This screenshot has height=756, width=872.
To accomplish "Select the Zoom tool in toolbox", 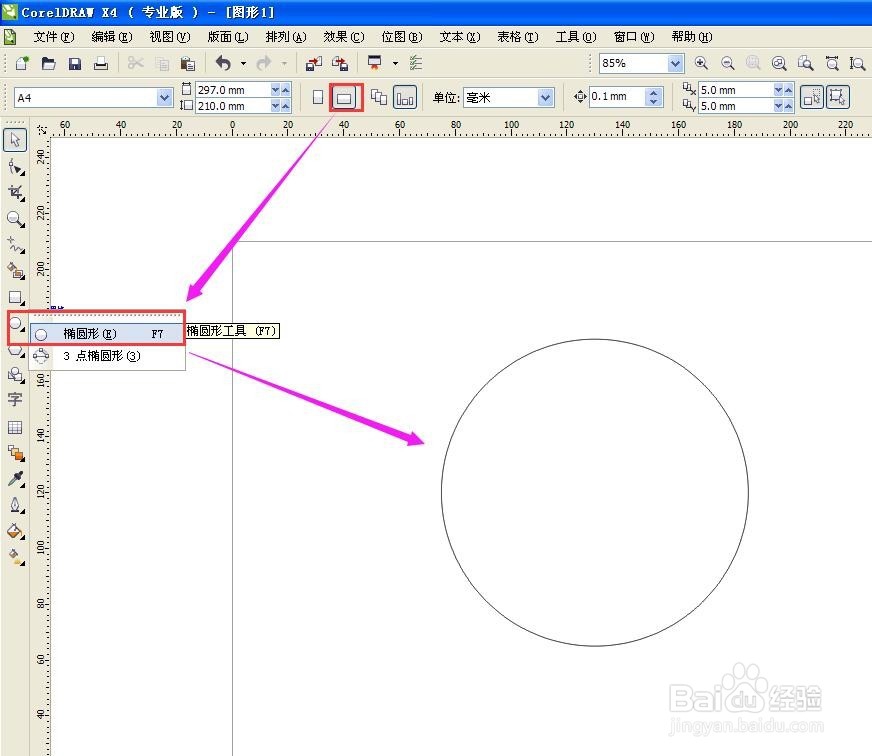I will tap(16, 219).
